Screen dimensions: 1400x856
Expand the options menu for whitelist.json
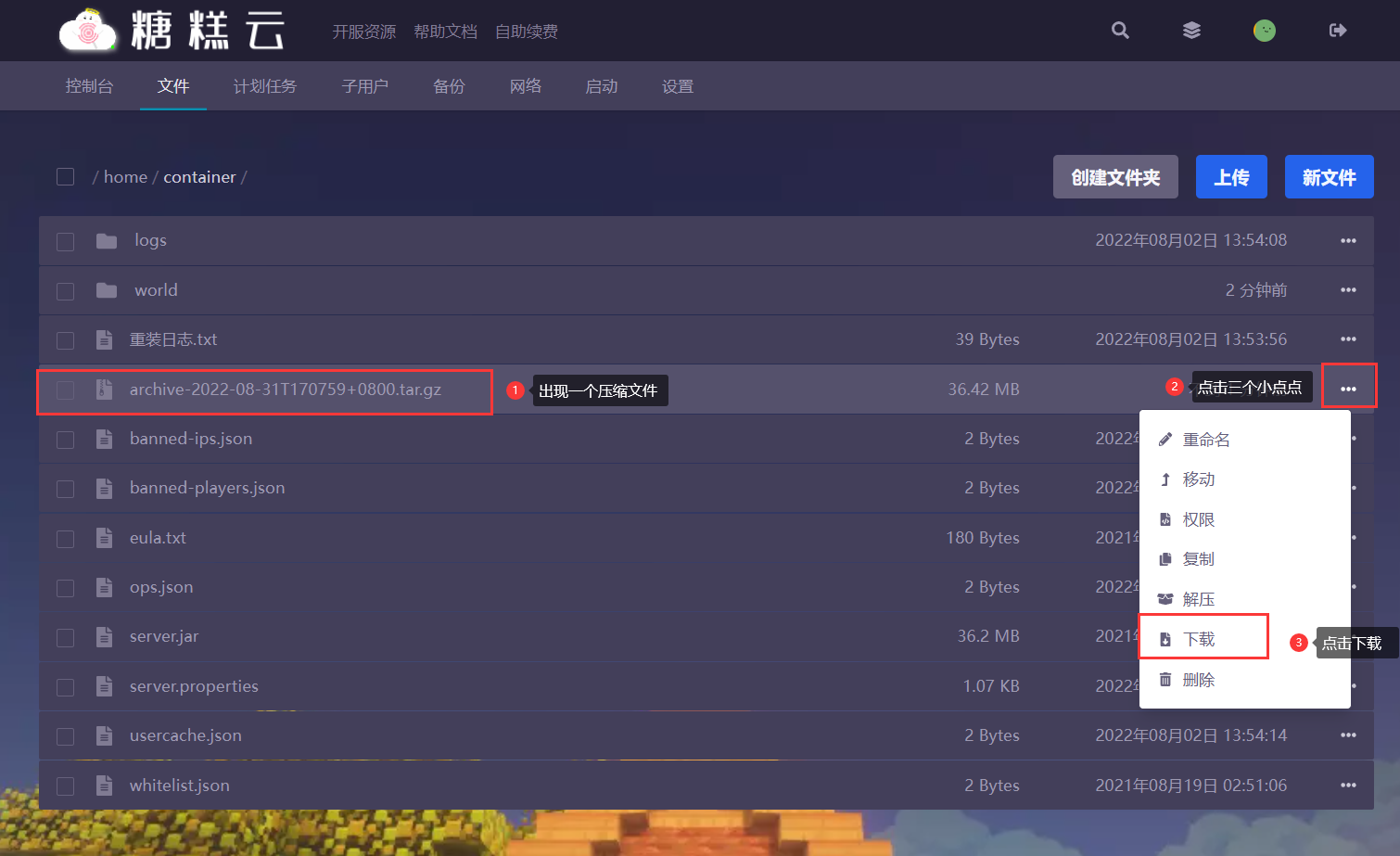coord(1348,786)
